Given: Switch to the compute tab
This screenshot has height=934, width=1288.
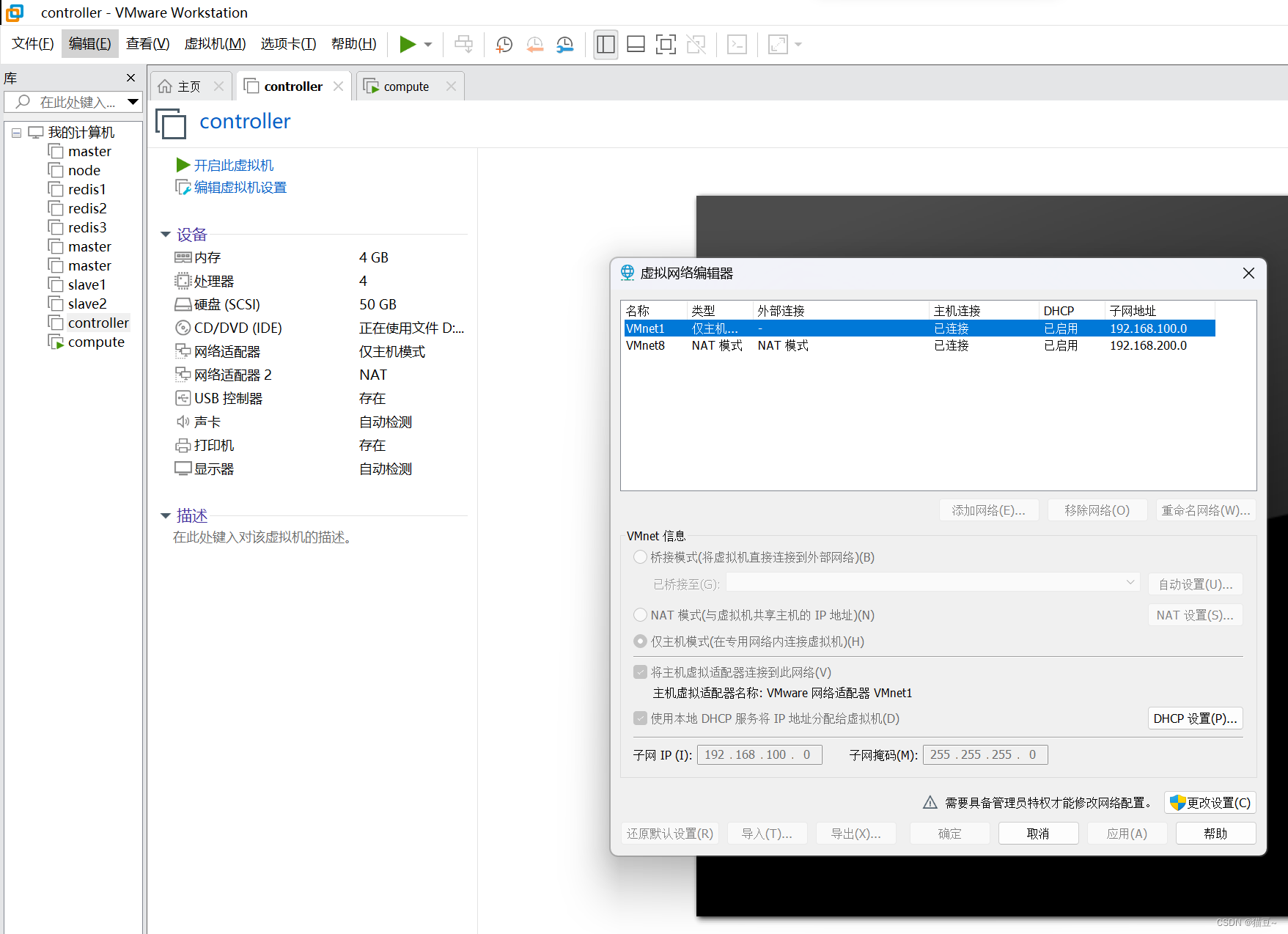Looking at the screenshot, I should click(x=405, y=86).
